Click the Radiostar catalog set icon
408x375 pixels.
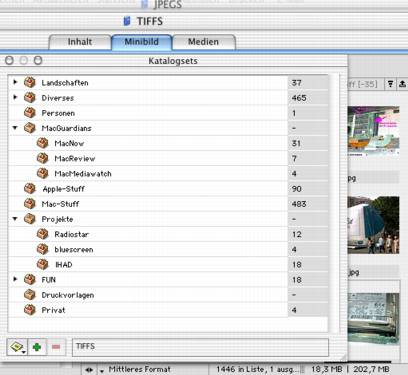pos(42,234)
